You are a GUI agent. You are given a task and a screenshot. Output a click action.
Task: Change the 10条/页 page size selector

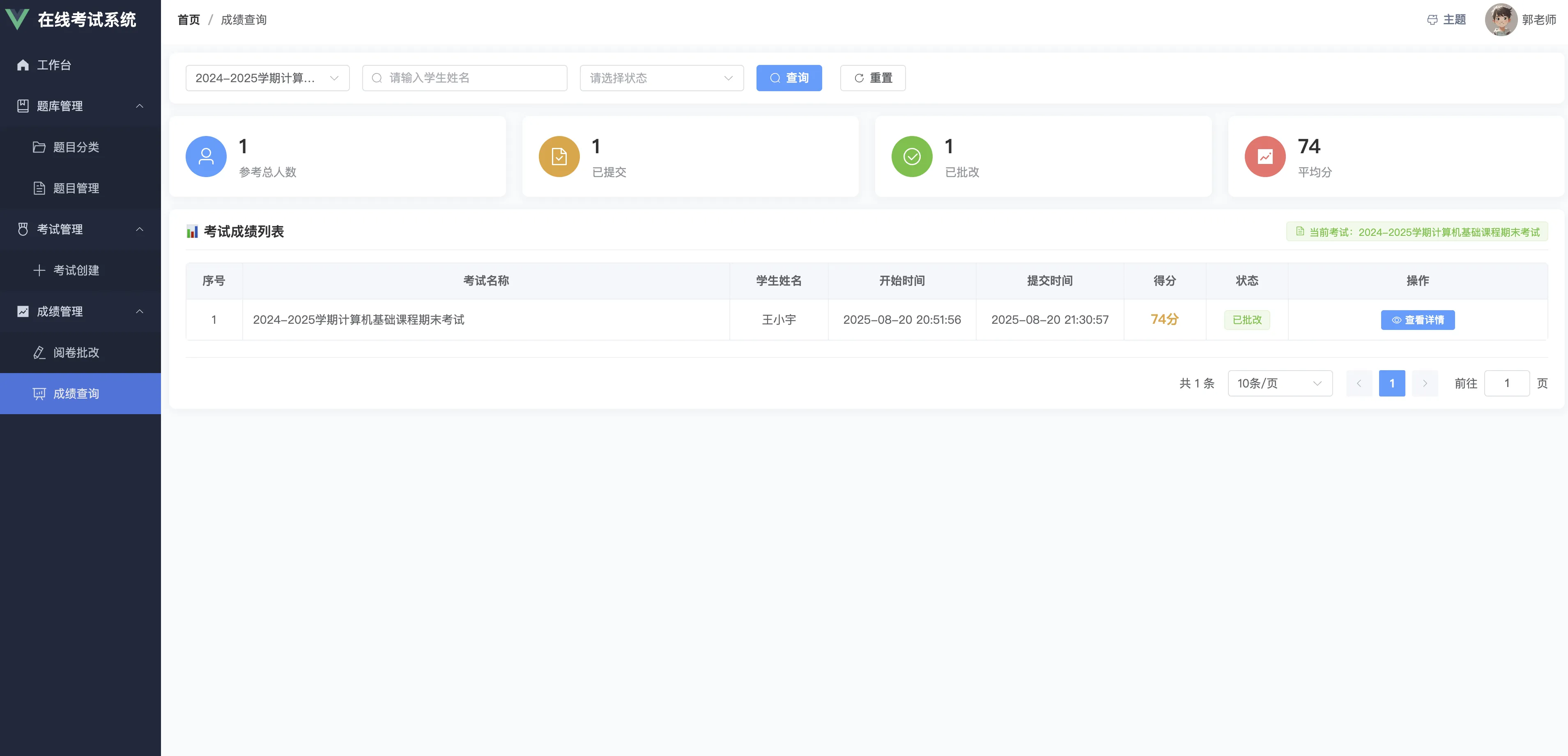[1279, 383]
